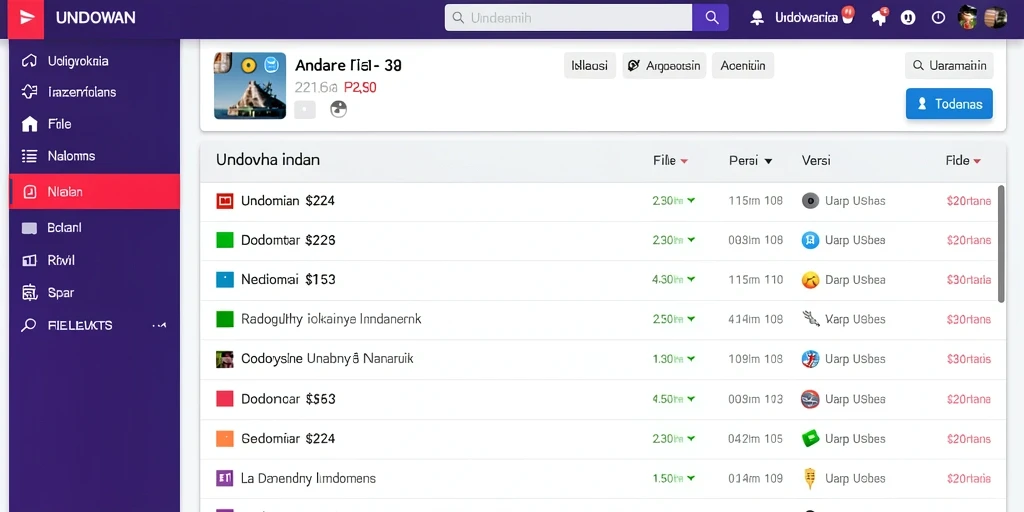Click the $20rtana link in Undomian row
1024x512 pixels.
click(968, 201)
